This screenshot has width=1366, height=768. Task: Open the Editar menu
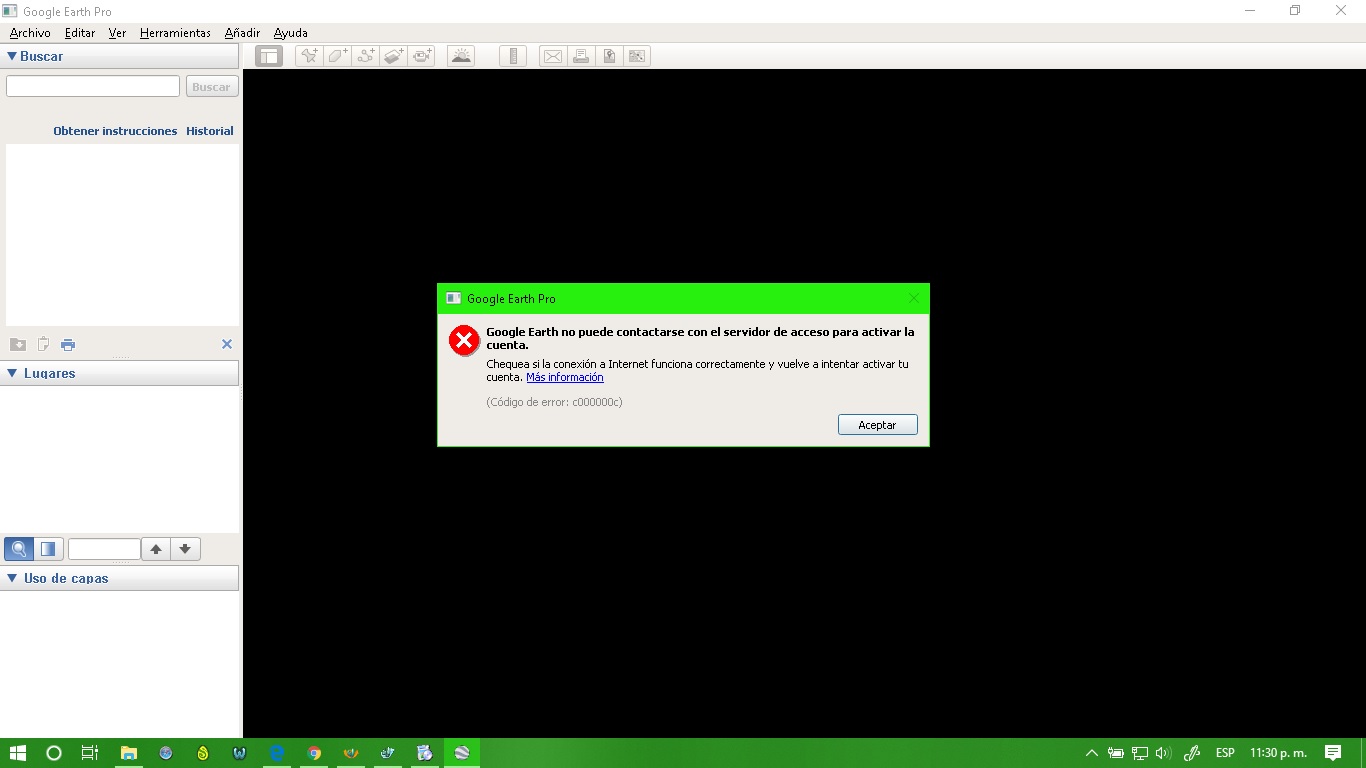point(80,33)
